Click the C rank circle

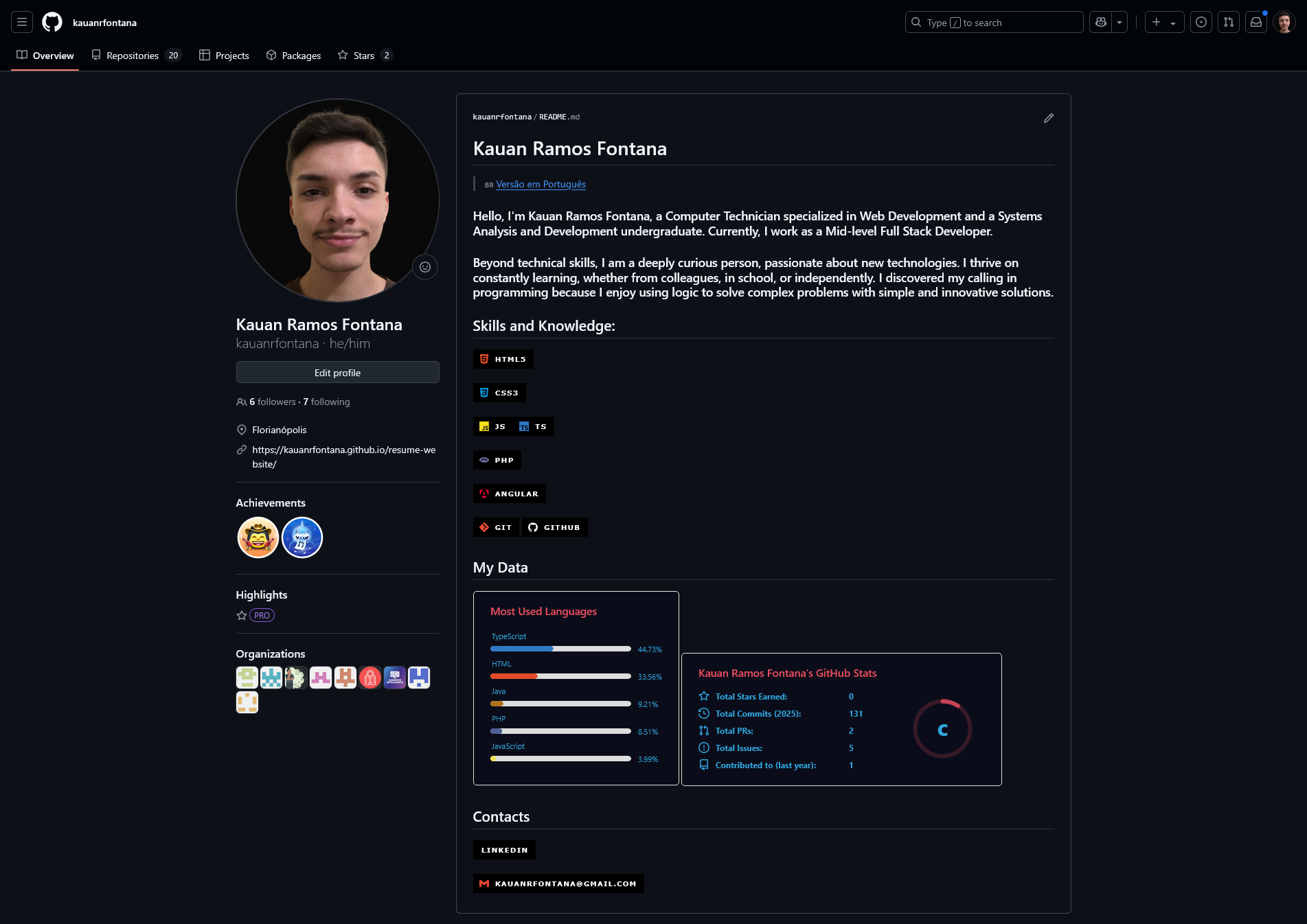(x=942, y=729)
